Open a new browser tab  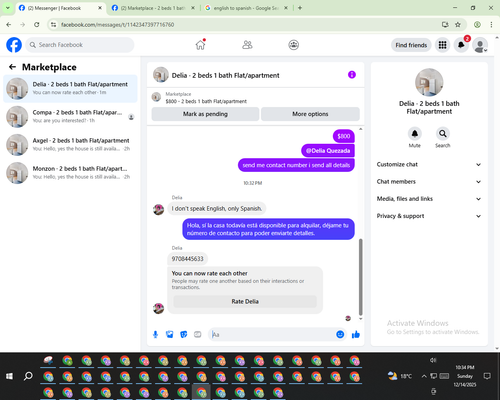[x=300, y=8]
